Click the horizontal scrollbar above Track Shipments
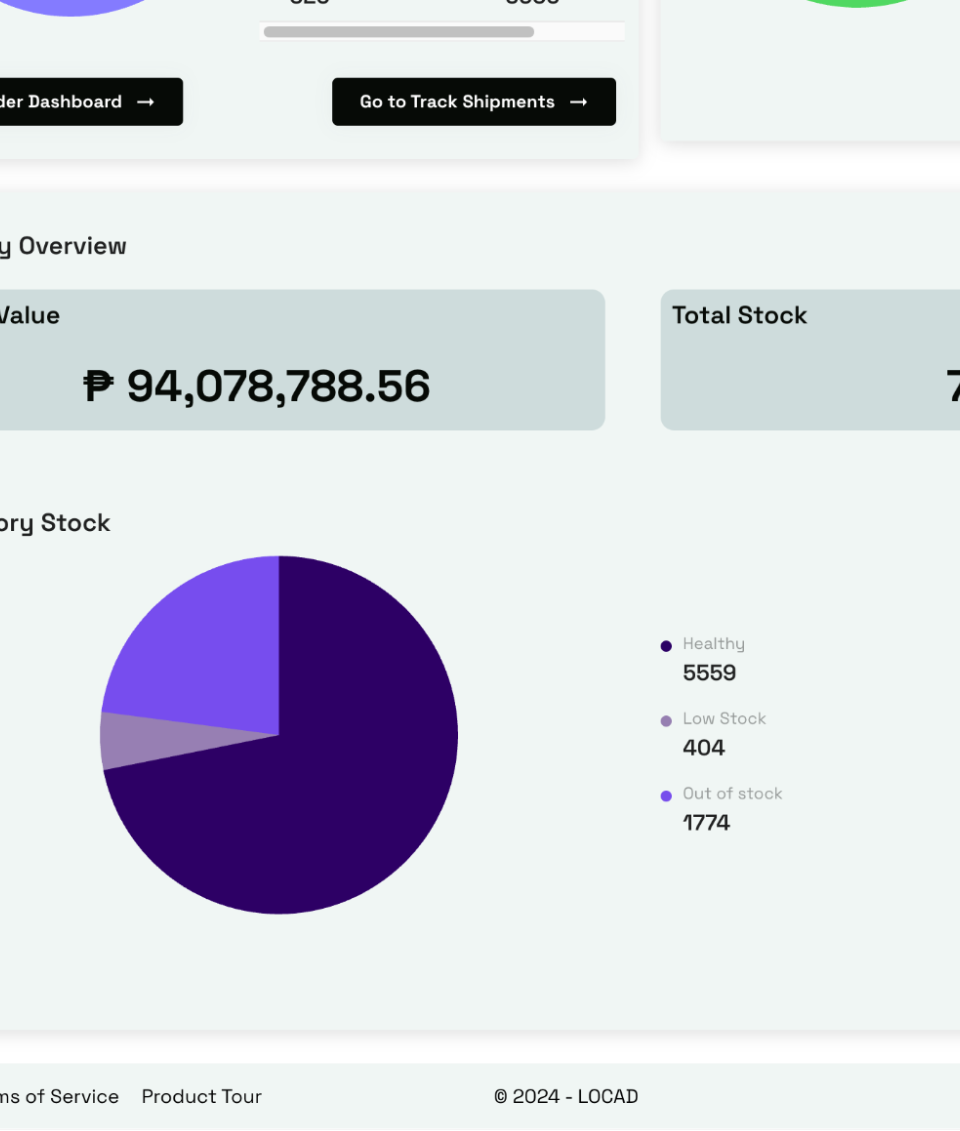Image resolution: width=960 pixels, height=1131 pixels. click(x=398, y=32)
